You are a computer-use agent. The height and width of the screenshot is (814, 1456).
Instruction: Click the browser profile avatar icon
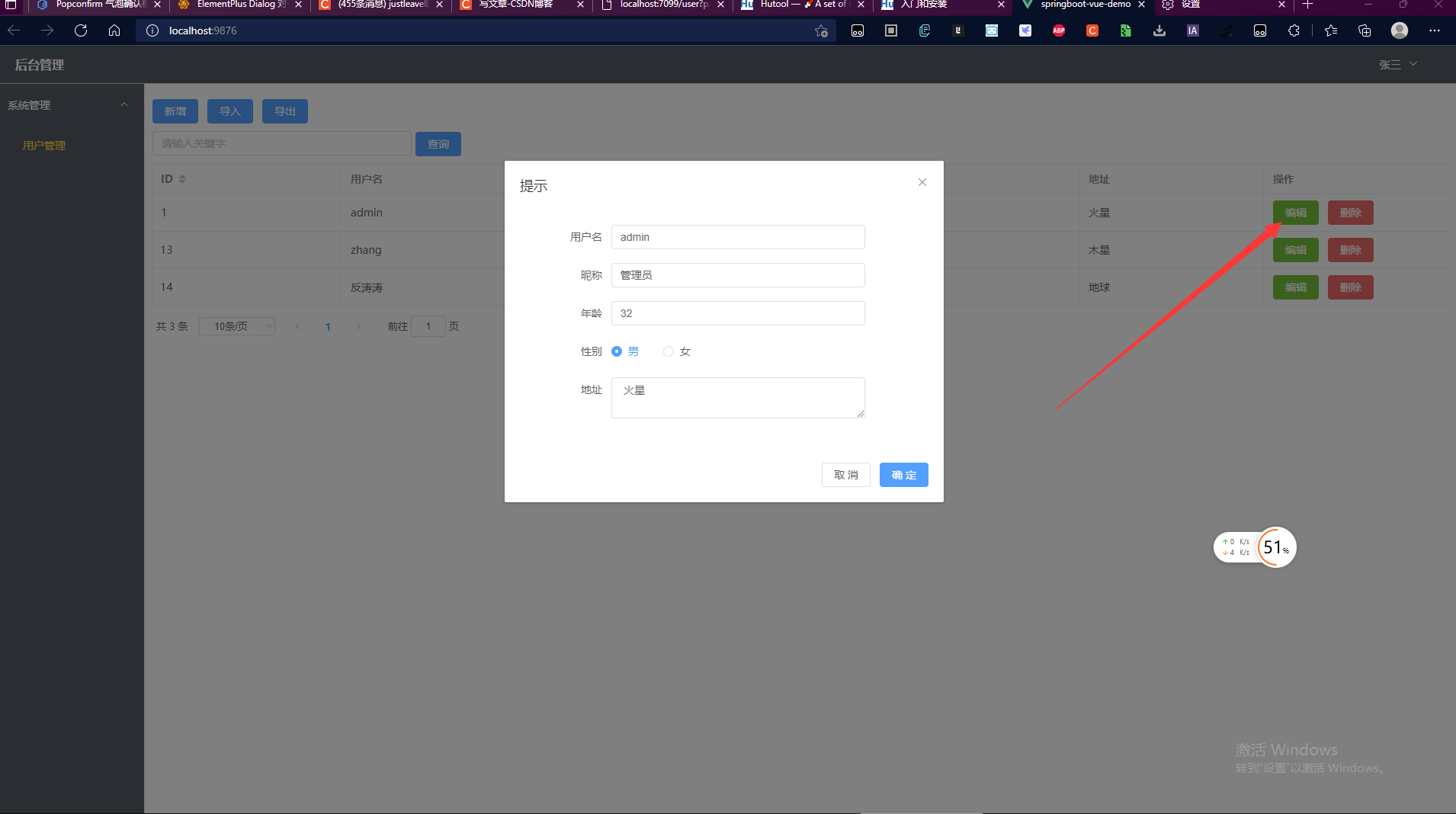(1399, 31)
